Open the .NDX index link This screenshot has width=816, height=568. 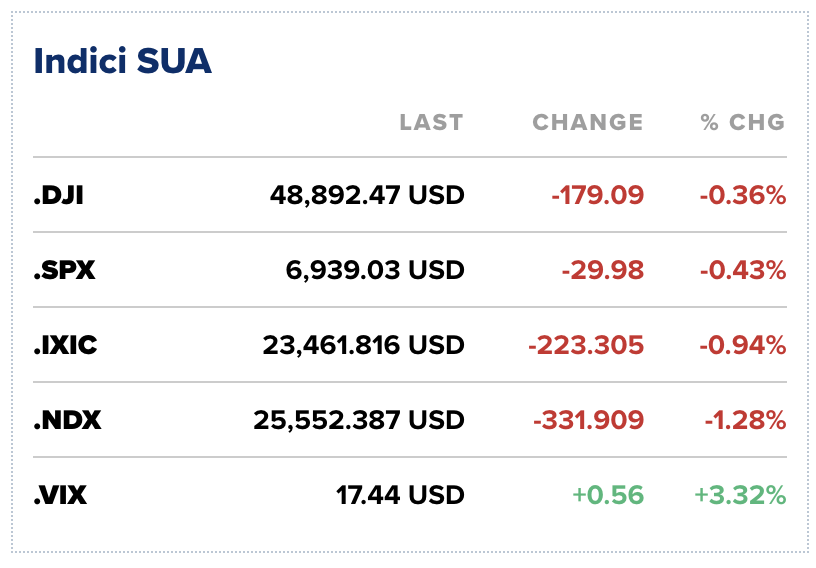pos(67,420)
